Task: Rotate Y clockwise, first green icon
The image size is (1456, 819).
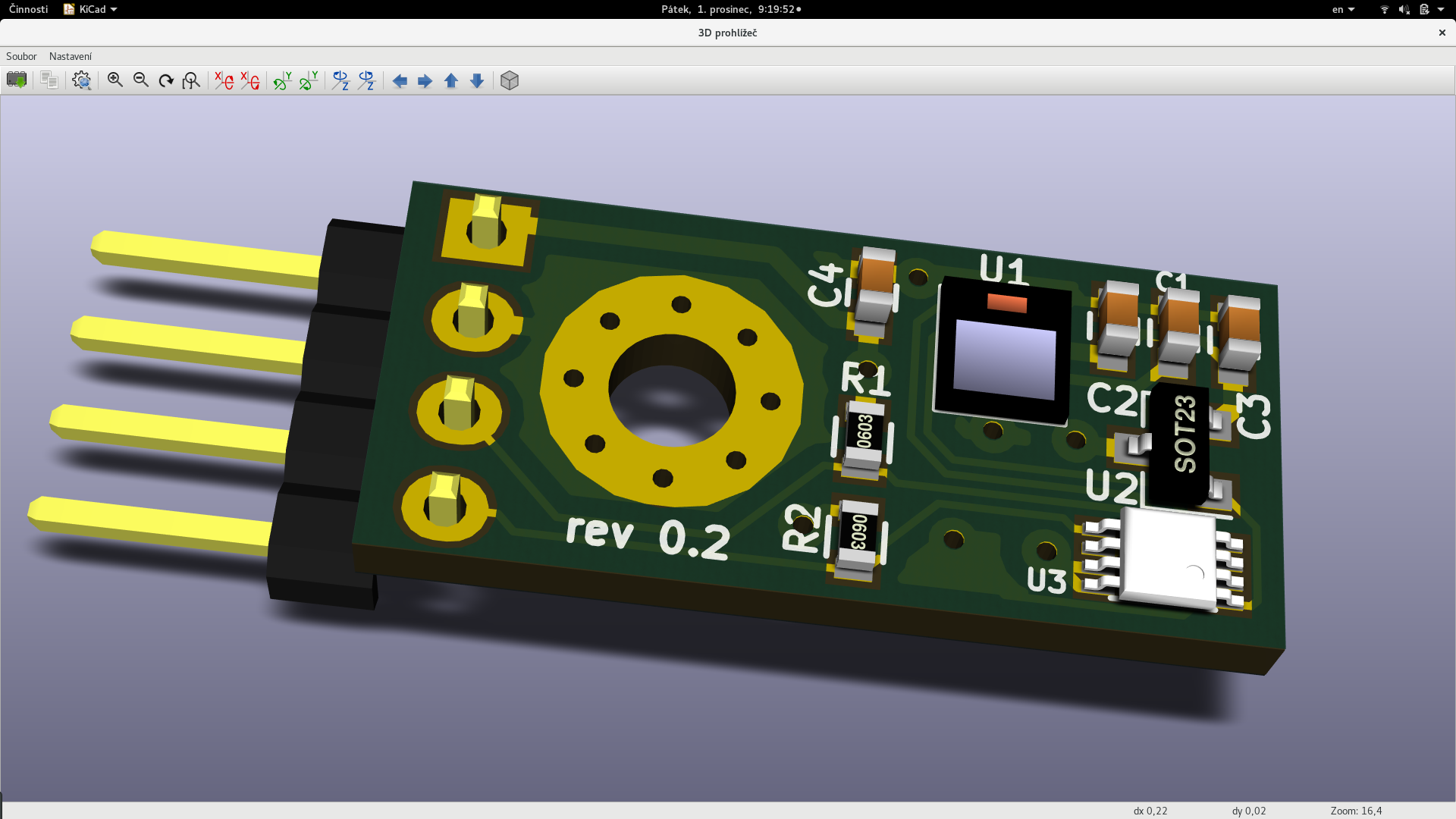Action: 283,80
